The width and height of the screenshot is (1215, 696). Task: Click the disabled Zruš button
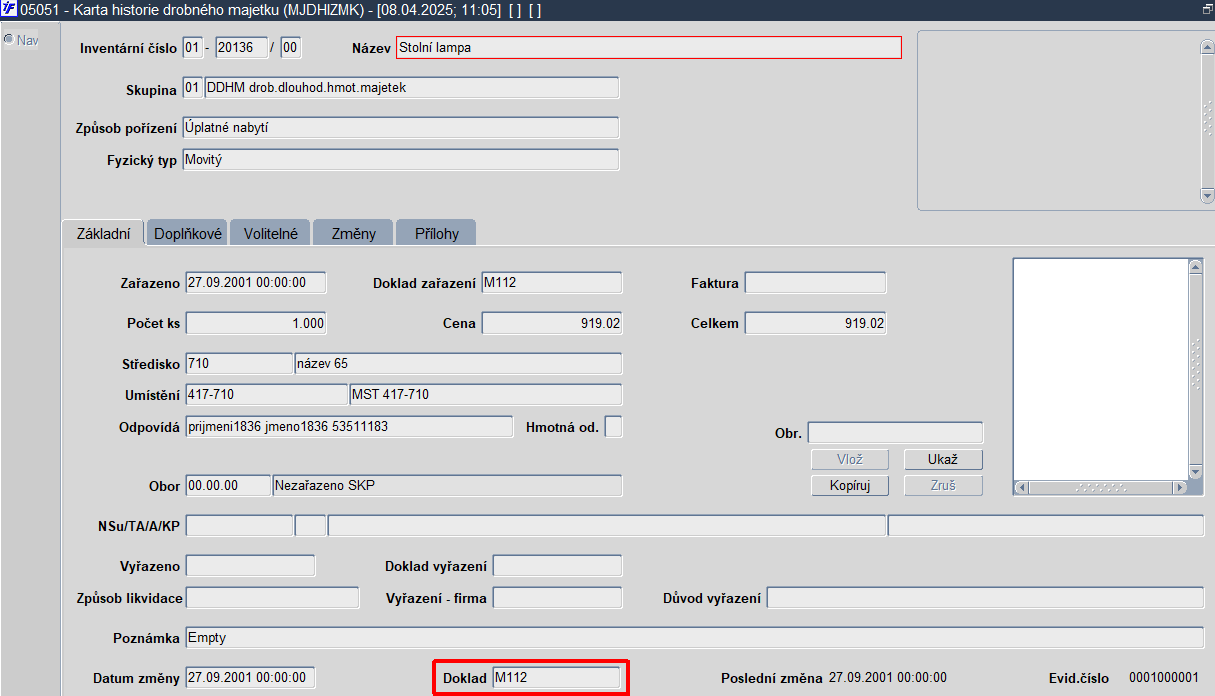tap(943, 486)
